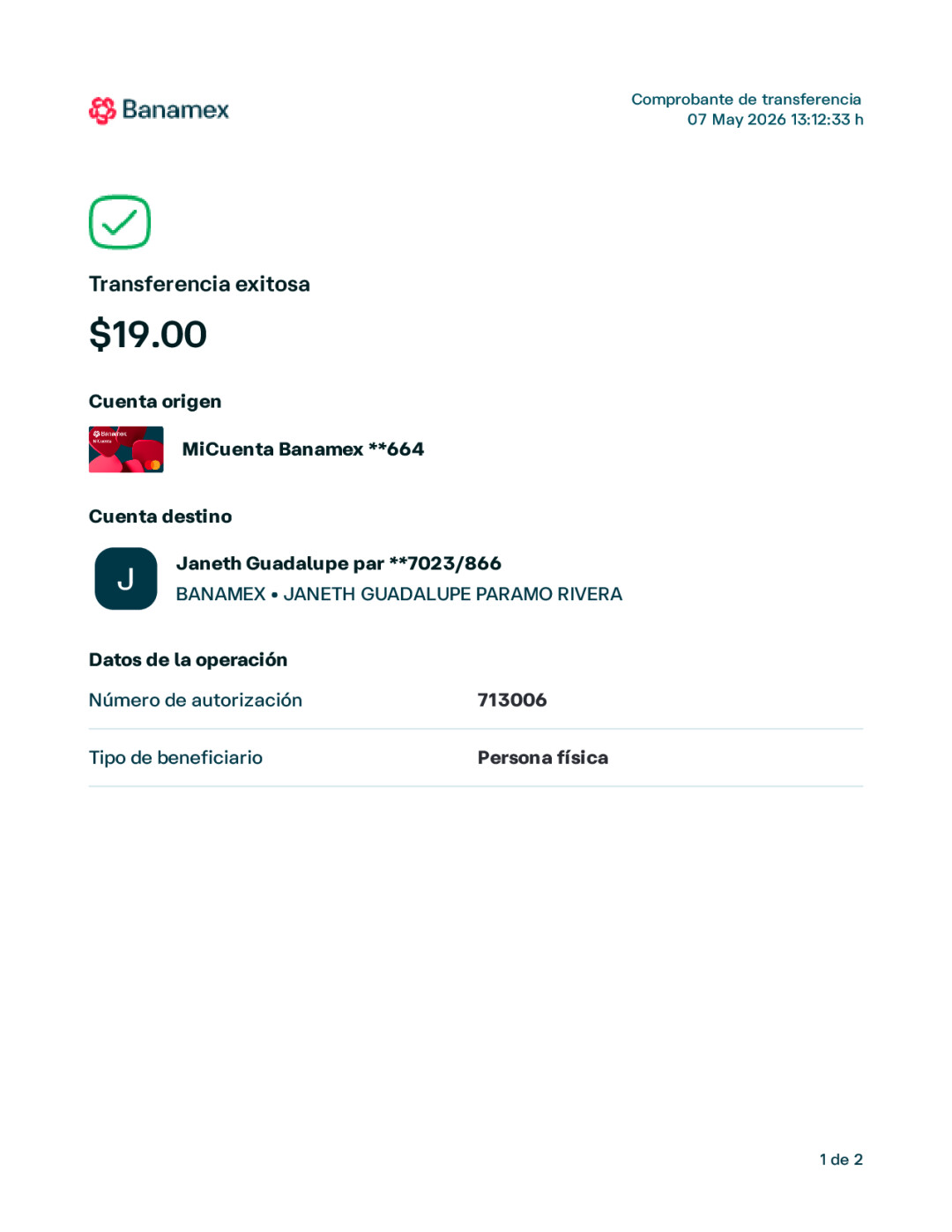The height and width of the screenshot is (1232, 952).
Task: Select Janeth Guadalupe par **7023/866 account name
Action: (338, 563)
